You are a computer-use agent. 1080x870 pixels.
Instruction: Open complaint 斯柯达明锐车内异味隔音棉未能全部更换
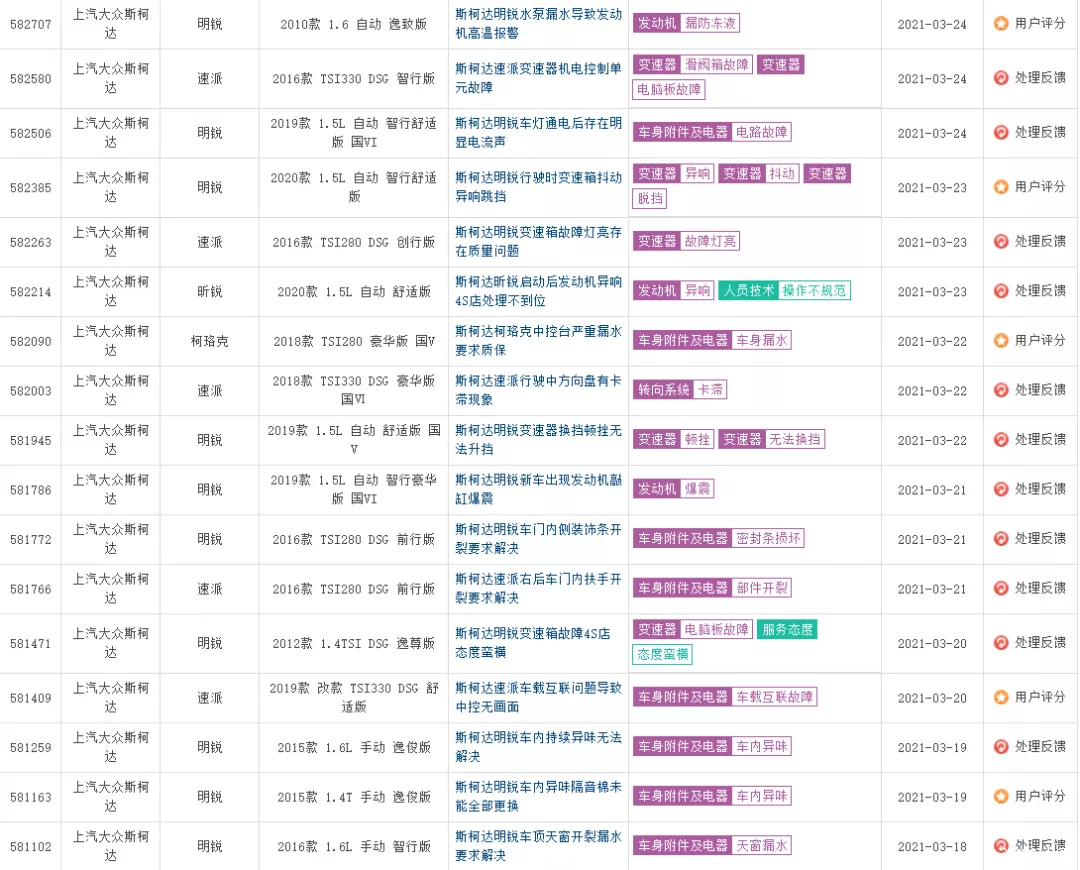tap(538, 796)
